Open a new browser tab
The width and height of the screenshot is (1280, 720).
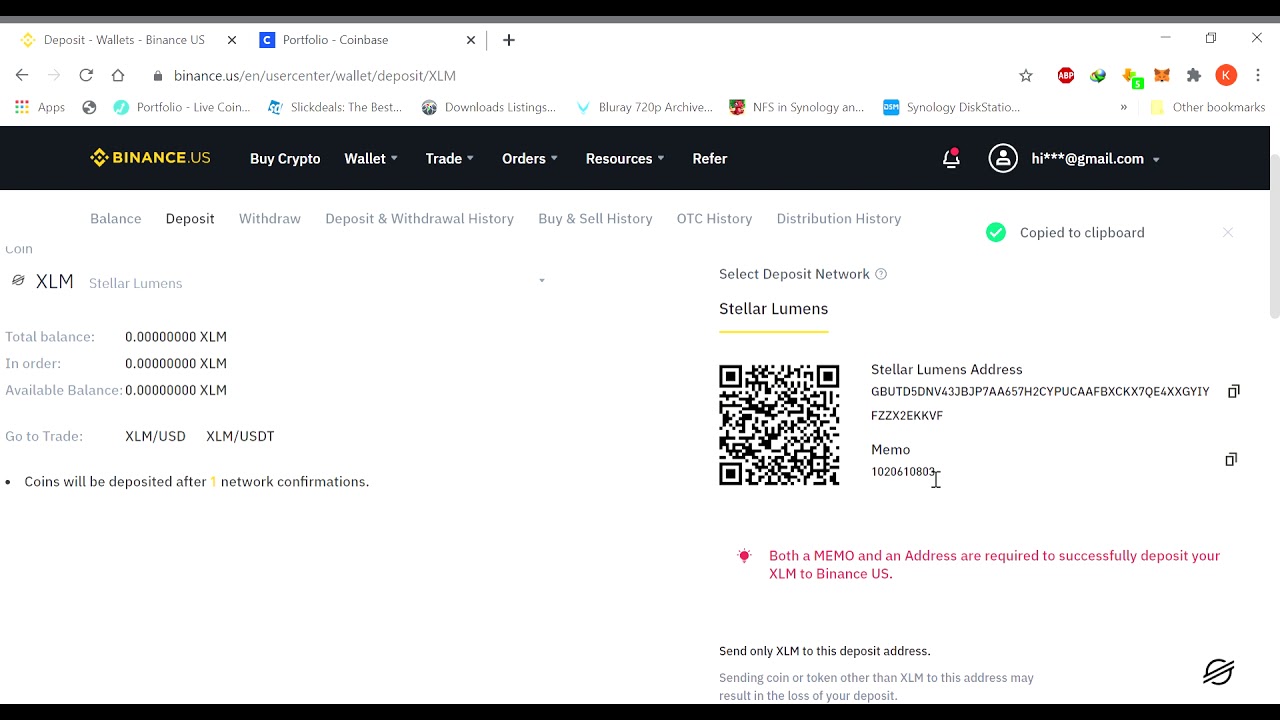click(x=509, y=40)
